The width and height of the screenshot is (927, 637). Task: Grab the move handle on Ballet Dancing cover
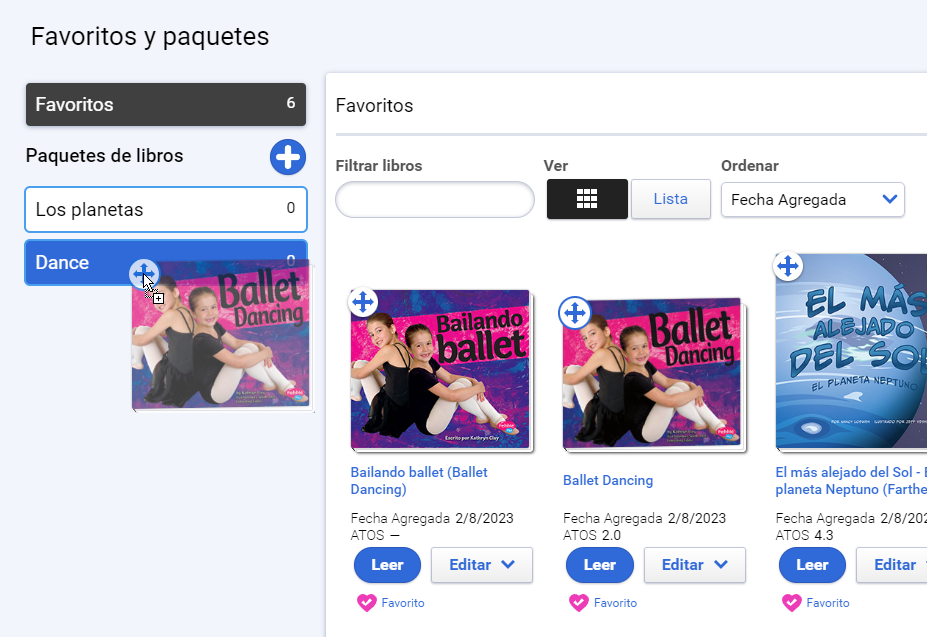(575, 312)
